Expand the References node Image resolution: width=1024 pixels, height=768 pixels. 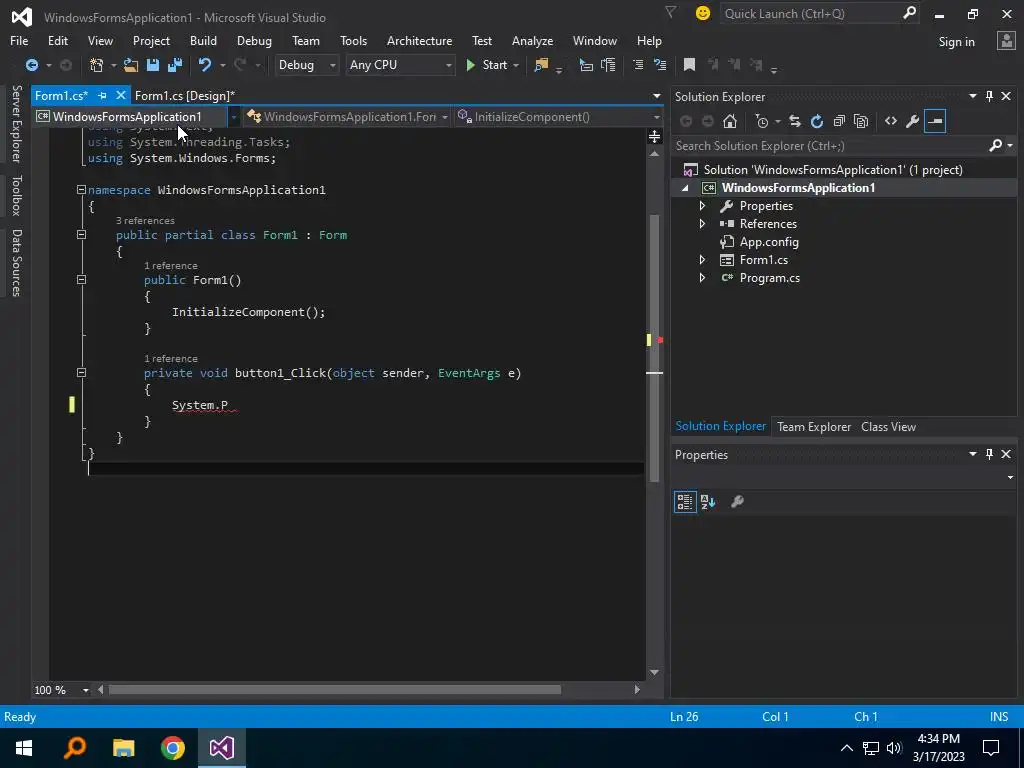pyautogui.click(x=702, y=223)
